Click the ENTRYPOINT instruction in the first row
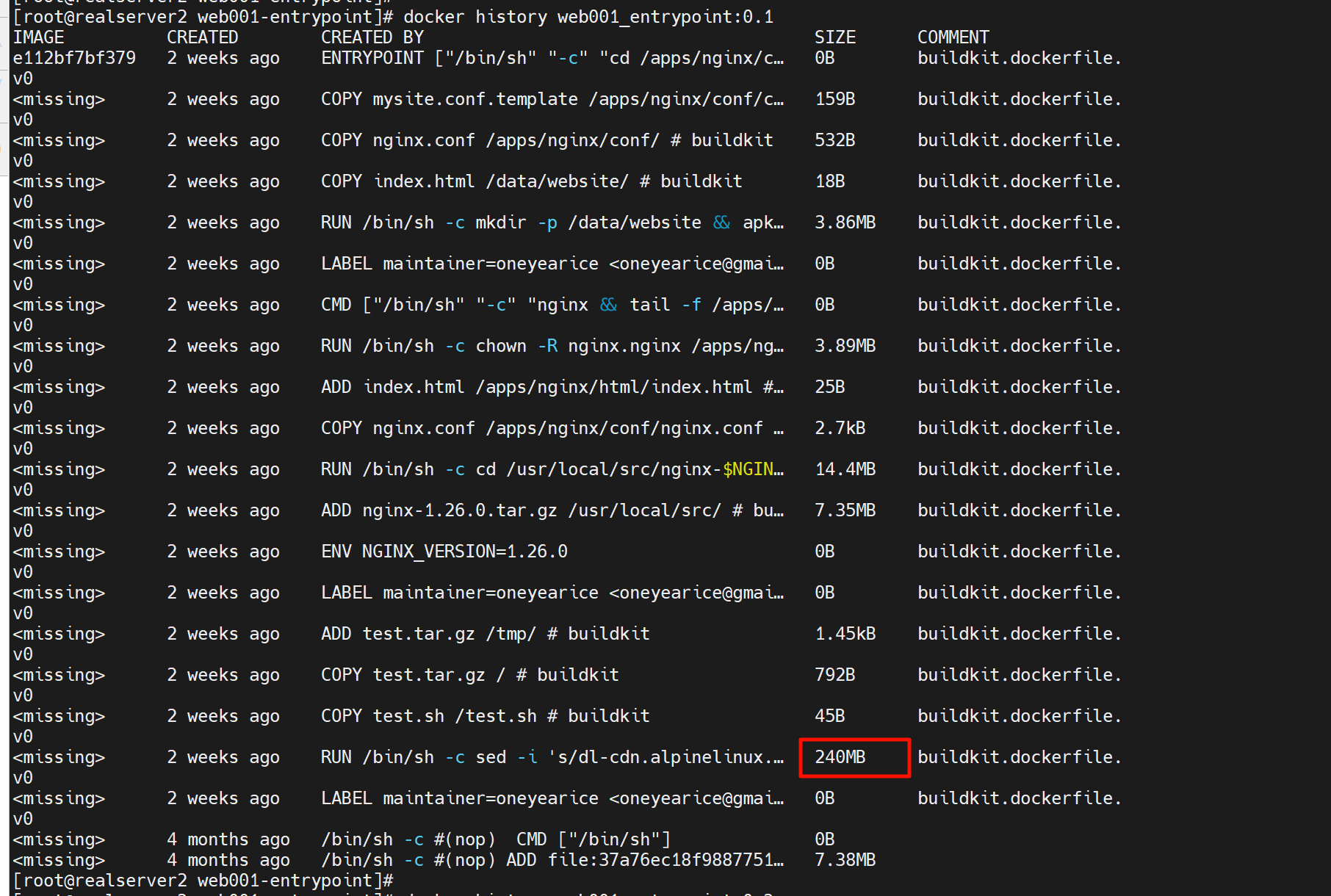Screen dimensions: 1331x896 (372, 58)
